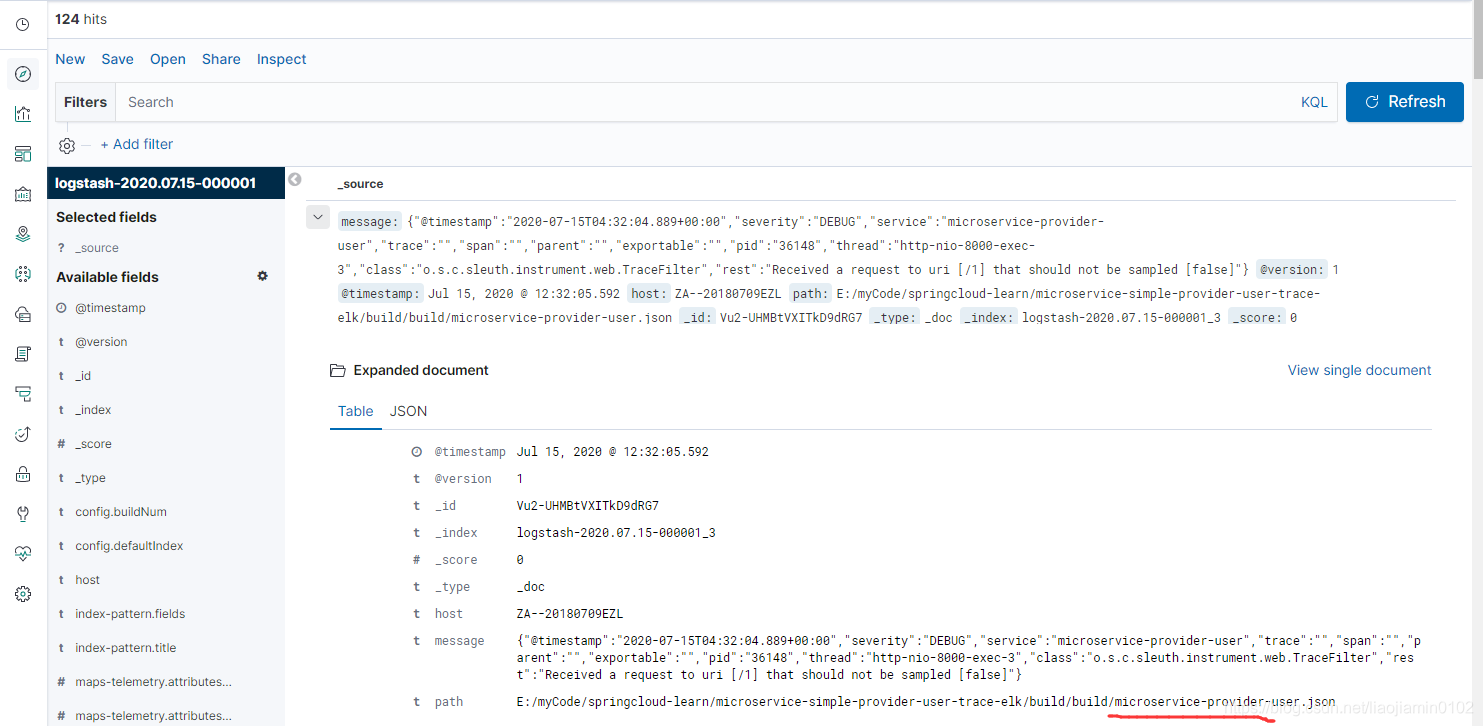Open the Logs icon in sidebar

pos(23,354)
